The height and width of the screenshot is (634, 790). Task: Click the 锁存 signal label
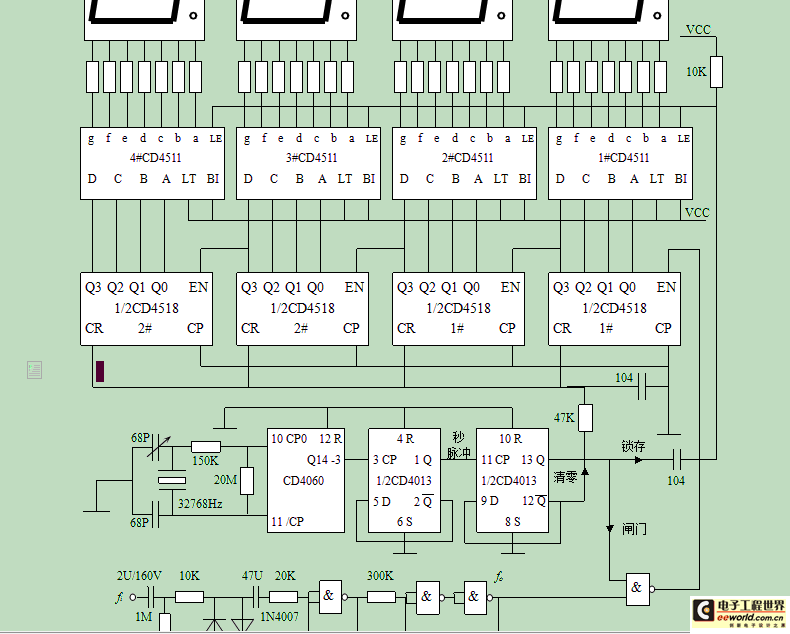[x=633, y=446]
